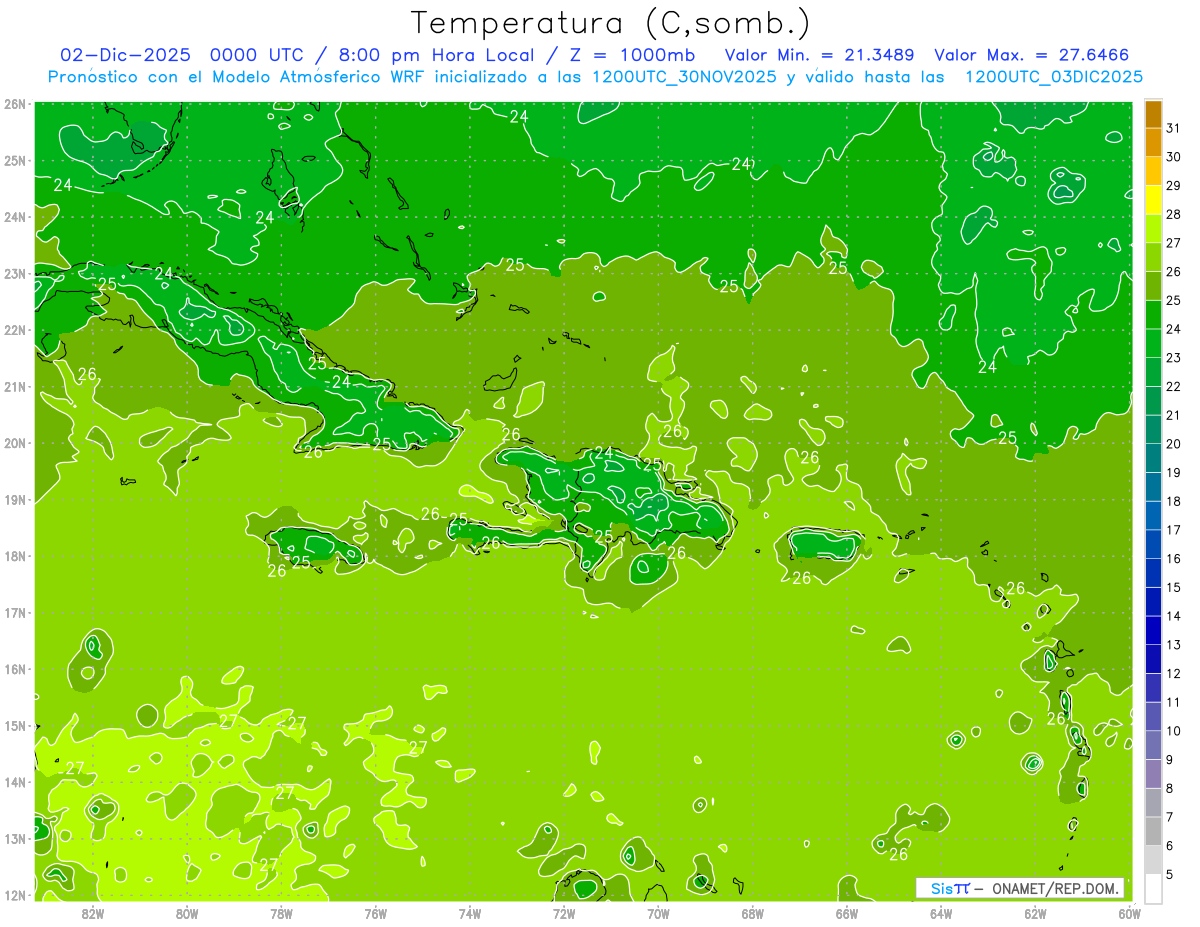This screenshot has height=927, width=1200.
Task: Click the dark orange swatch atop the legend
Action: (1153, 114)
